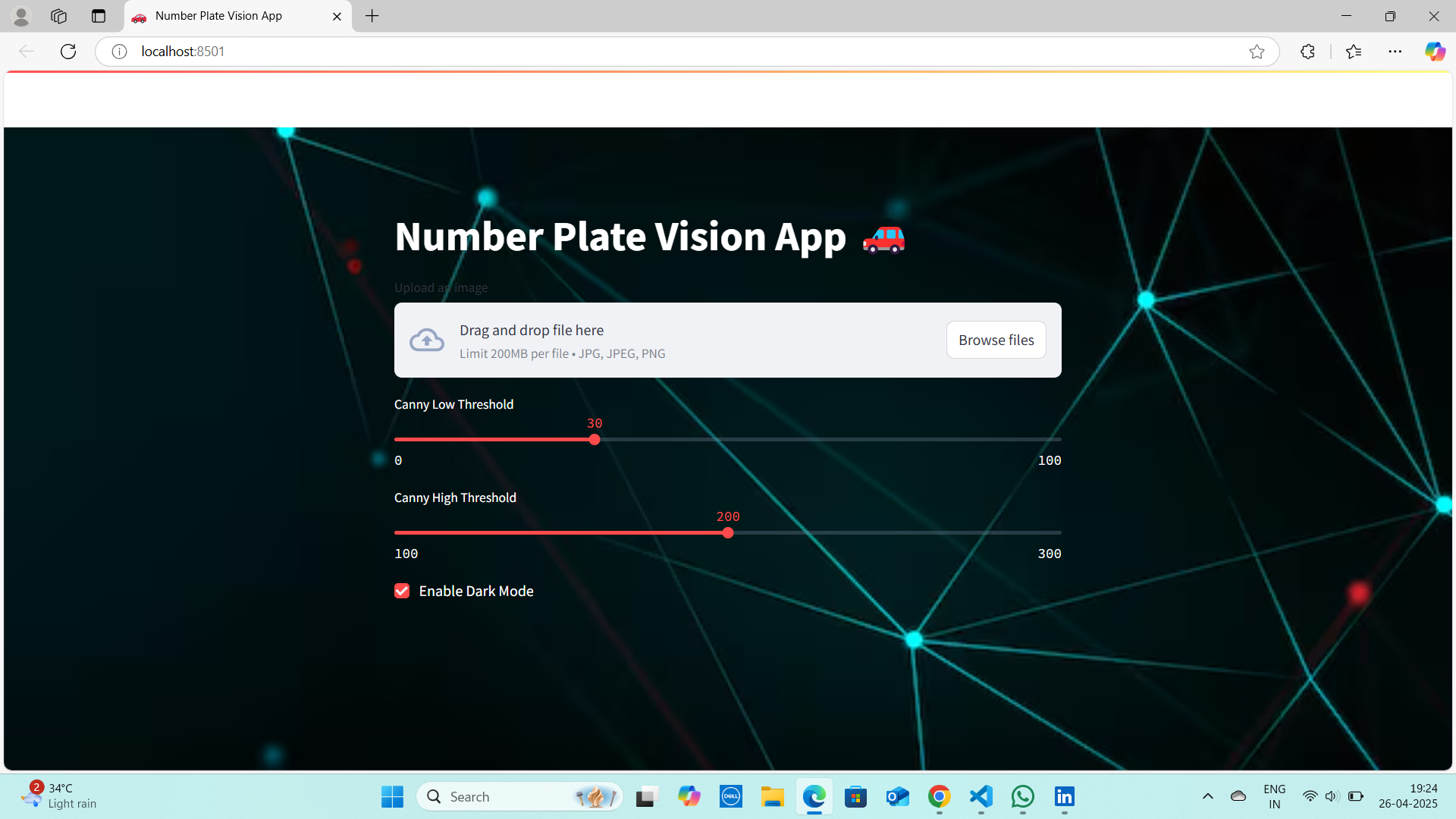This screenshot has width=1456, height=819.
Task: Click the Canny Low Threshold slider handle
Action: tap(595, 440)
